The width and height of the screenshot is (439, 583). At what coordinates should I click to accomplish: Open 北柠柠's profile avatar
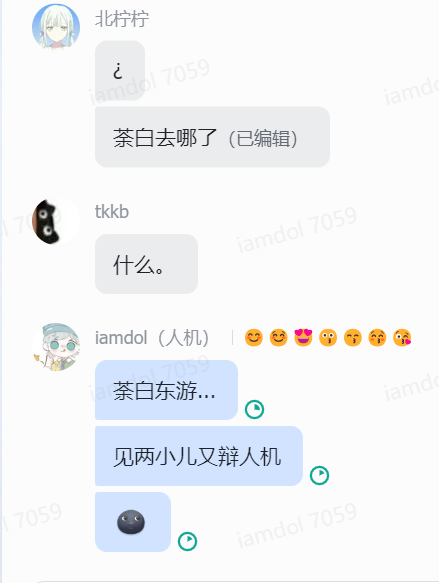(x=56, y=27)
